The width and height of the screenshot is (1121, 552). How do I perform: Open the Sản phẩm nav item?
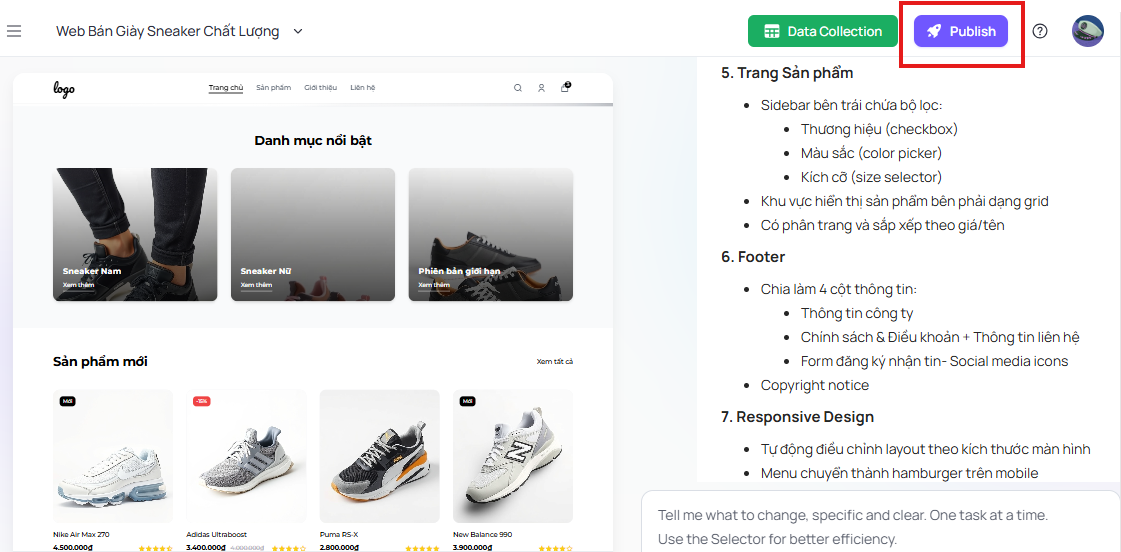click(x=273, y=88)
